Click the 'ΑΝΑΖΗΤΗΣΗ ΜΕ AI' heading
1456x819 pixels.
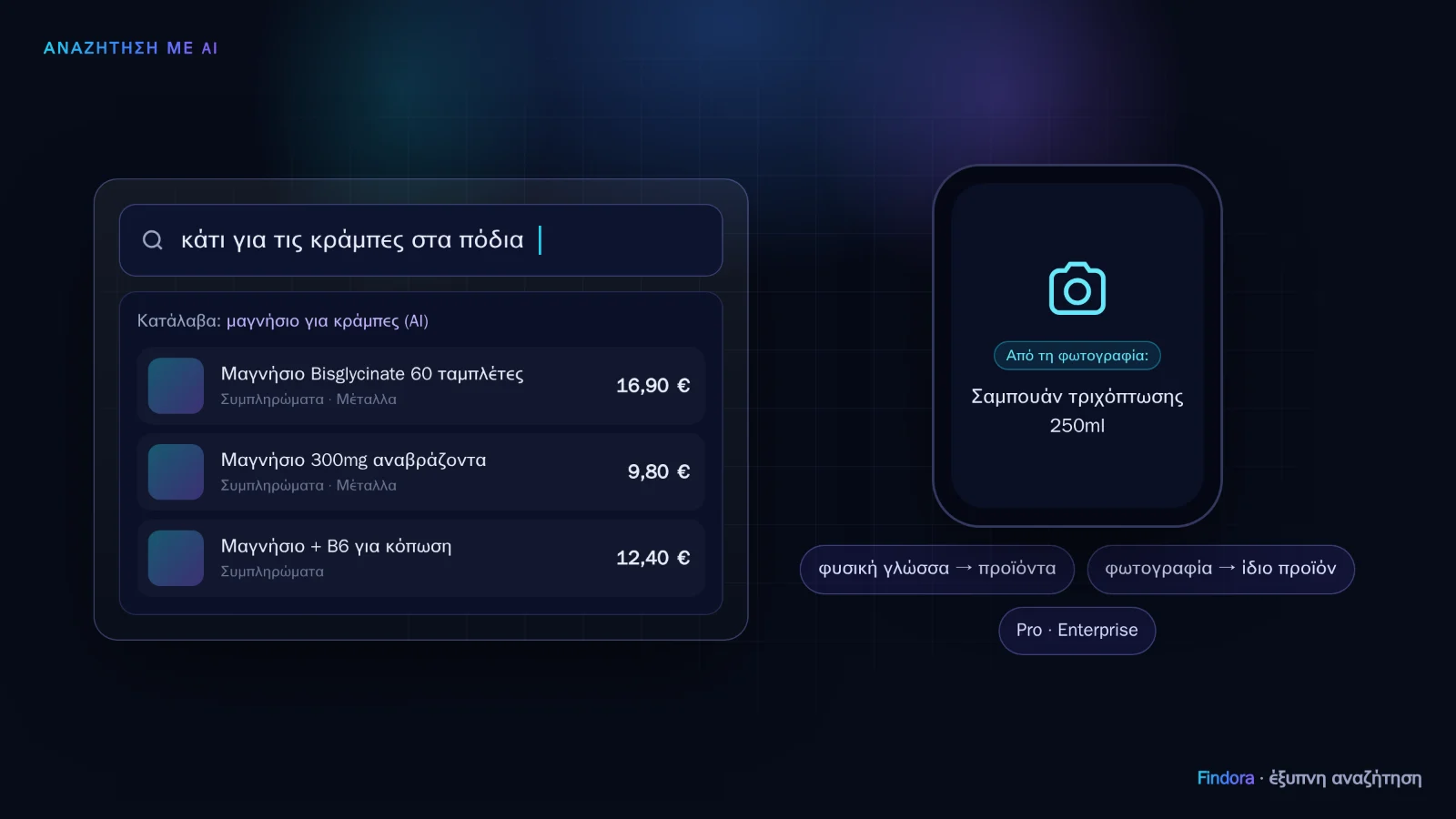point(130,48)
